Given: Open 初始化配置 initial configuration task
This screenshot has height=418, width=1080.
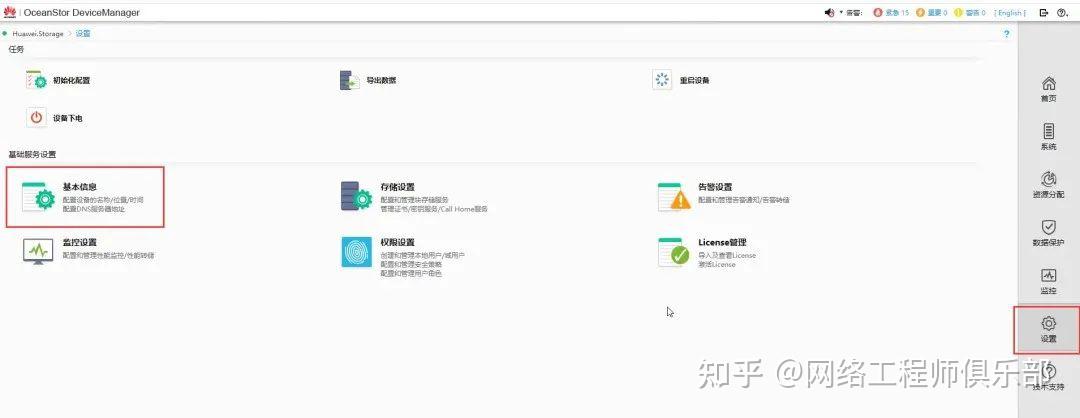Looking at the screenshot, I should (x=58, y=81).
